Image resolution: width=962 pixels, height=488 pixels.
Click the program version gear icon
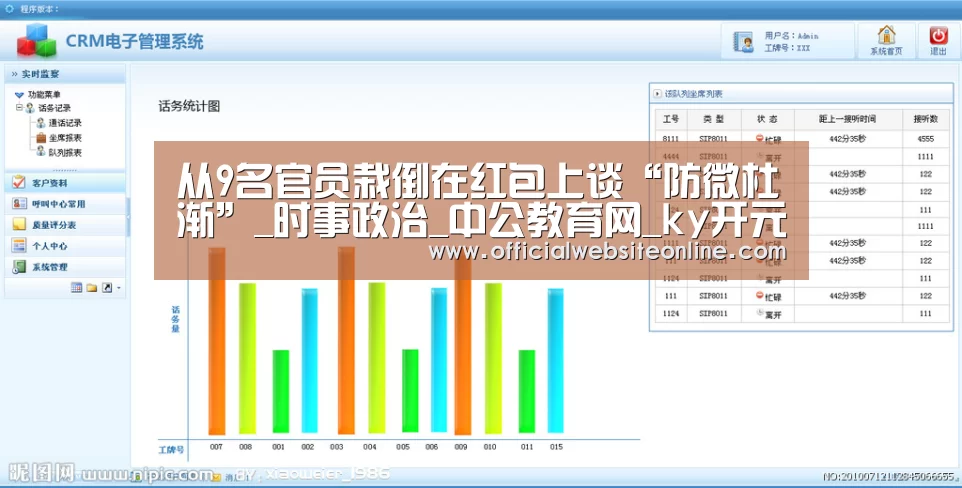click(x=9, y=9)
